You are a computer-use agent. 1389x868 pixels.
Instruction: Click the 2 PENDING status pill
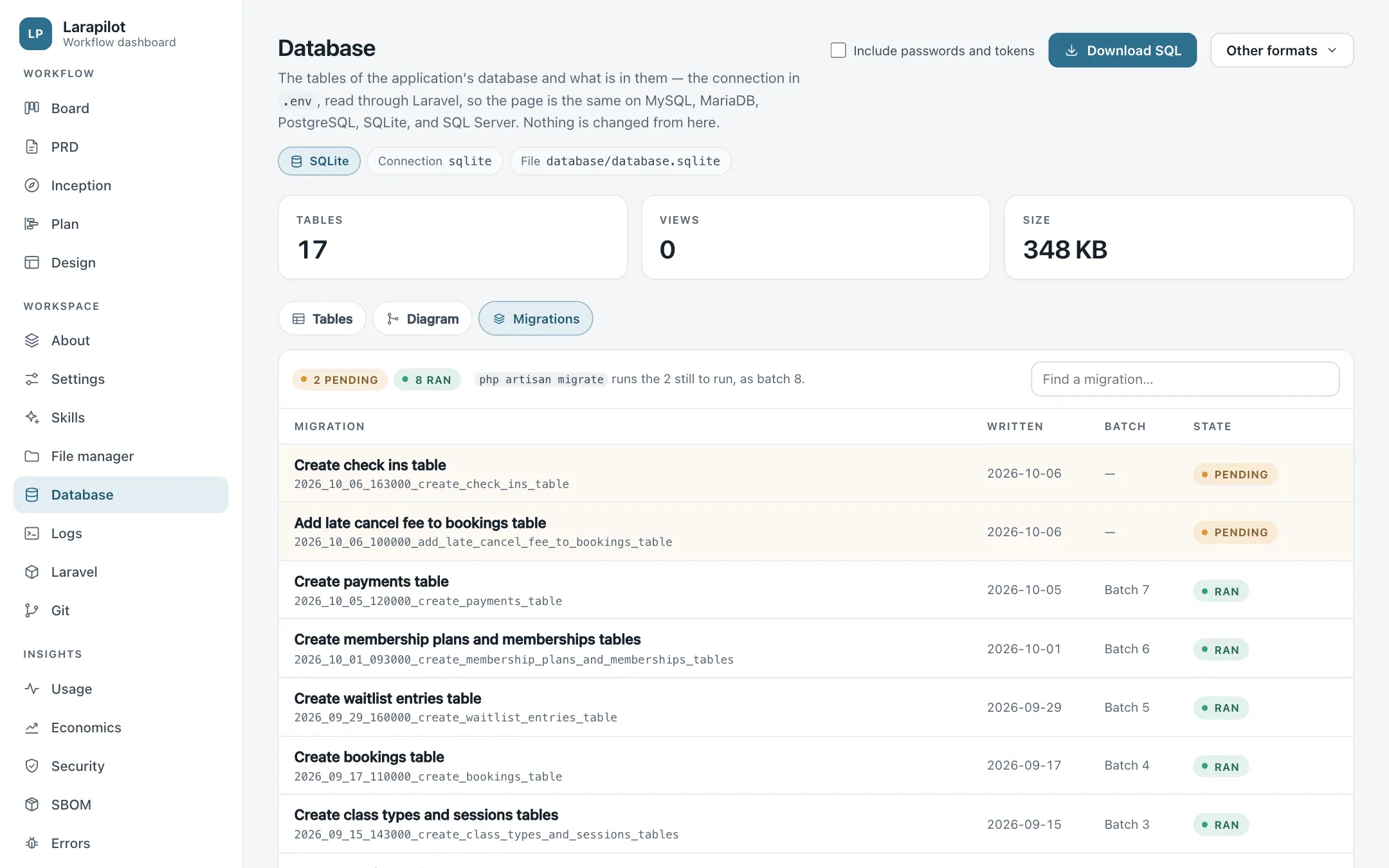point(340,379)
